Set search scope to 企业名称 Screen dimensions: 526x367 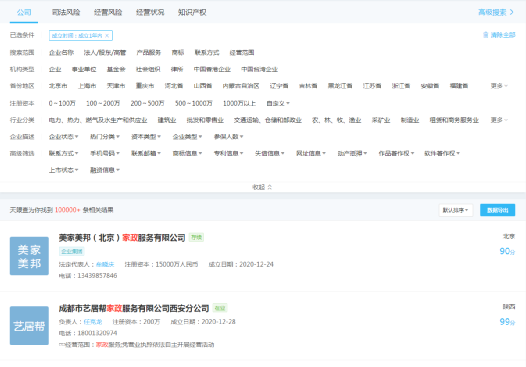pos(61,53)
